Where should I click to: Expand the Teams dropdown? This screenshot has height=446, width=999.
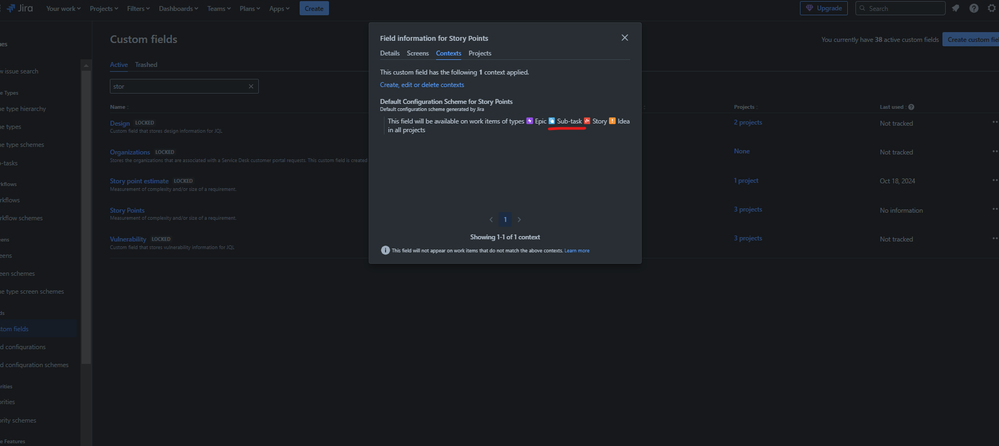pos(220,8)
